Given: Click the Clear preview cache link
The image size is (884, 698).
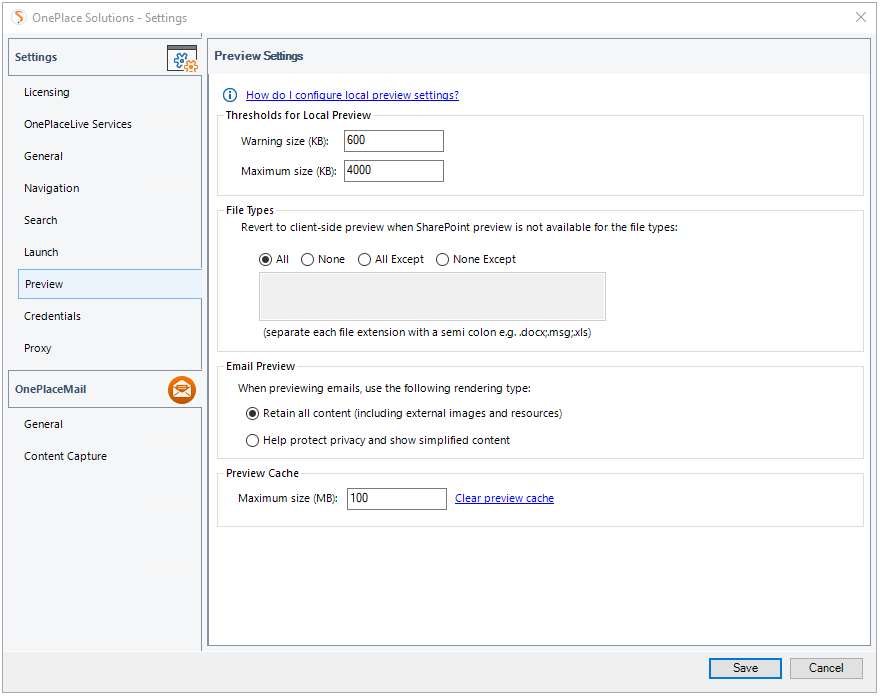Looking at the screenshot, I should pos(506,500).
